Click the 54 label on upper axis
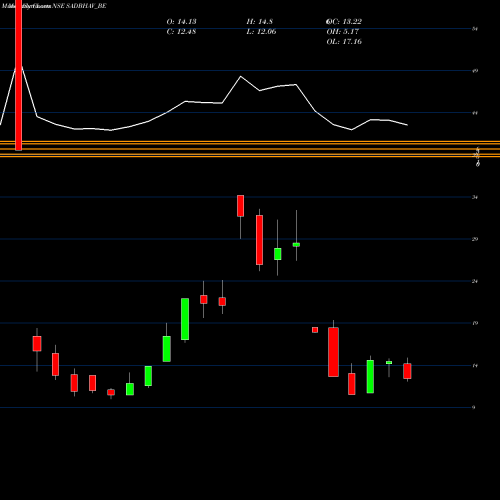 (x=475, y=29)
